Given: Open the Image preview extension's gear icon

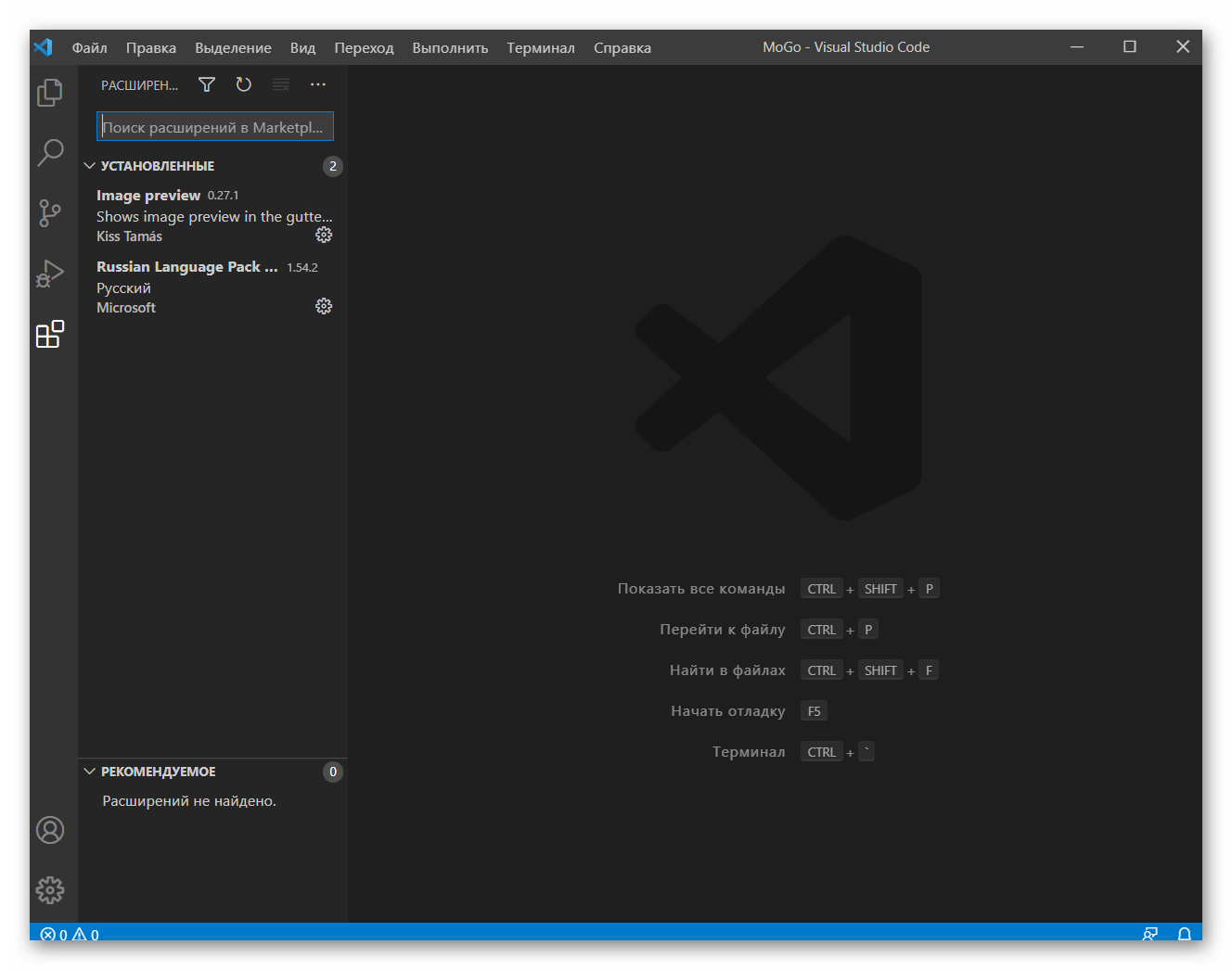Looking at the screenshot, I should 324,235.
